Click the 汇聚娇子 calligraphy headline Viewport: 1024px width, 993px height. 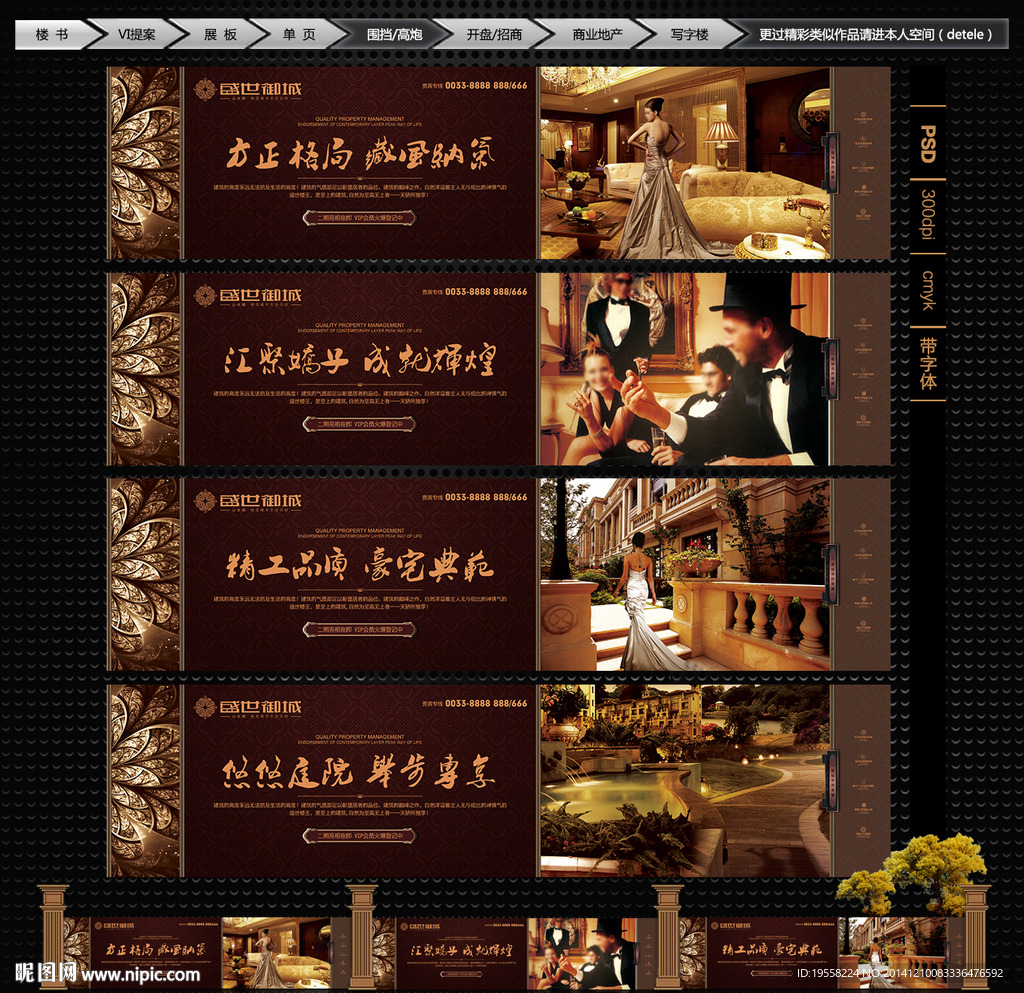coord(360,360)
